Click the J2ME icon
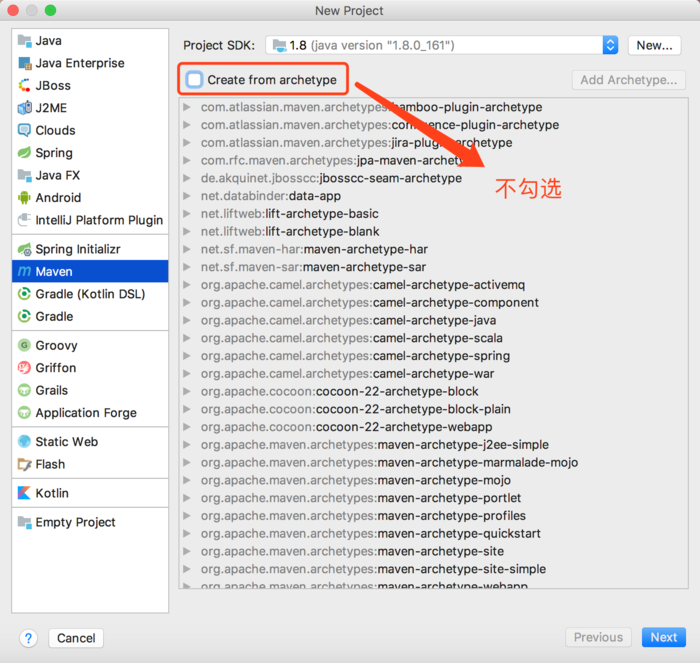This screenshot has height=663, width=700. pyautogui.click(x=25, y=108)
